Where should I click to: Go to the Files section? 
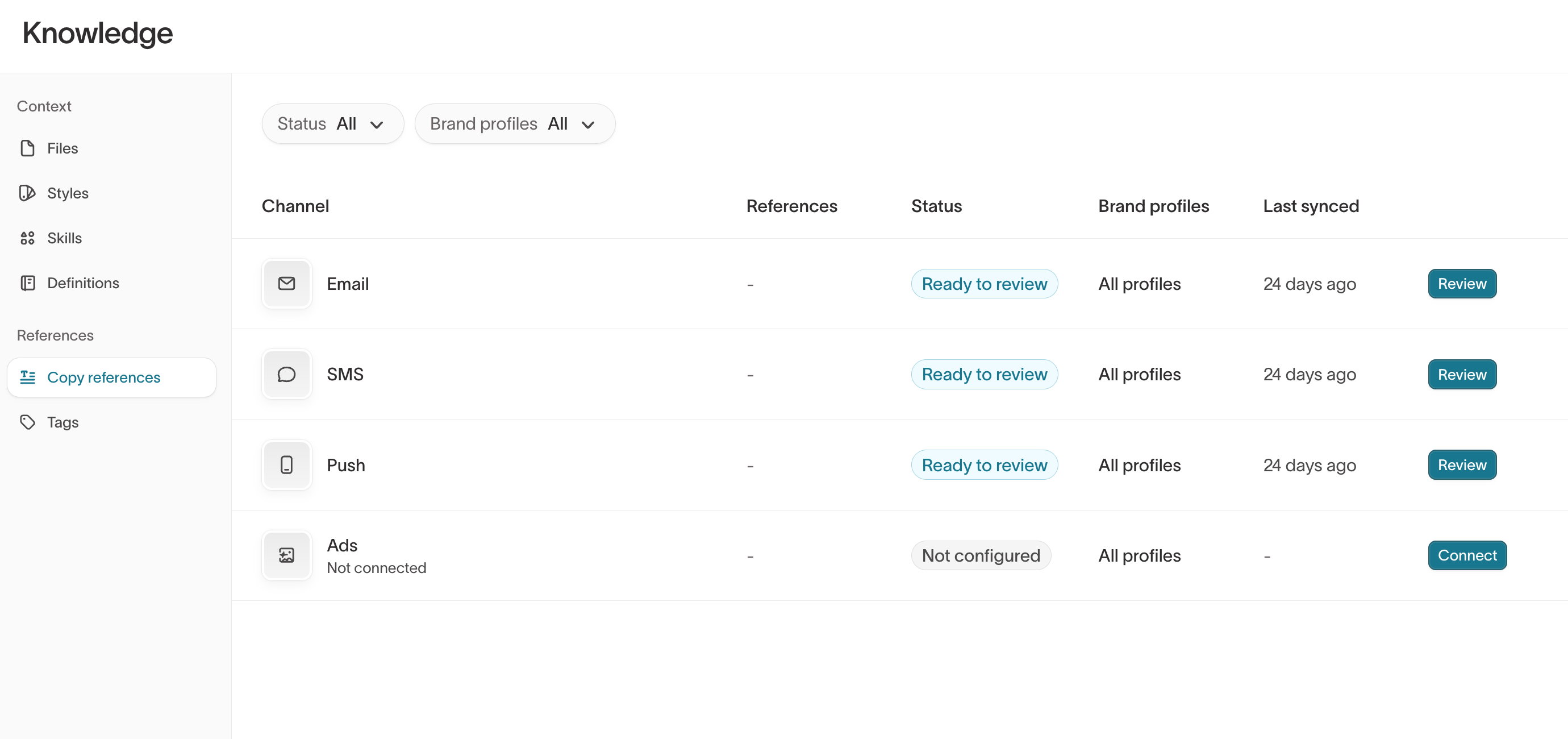pyautogui.click(x=112, y=148)
